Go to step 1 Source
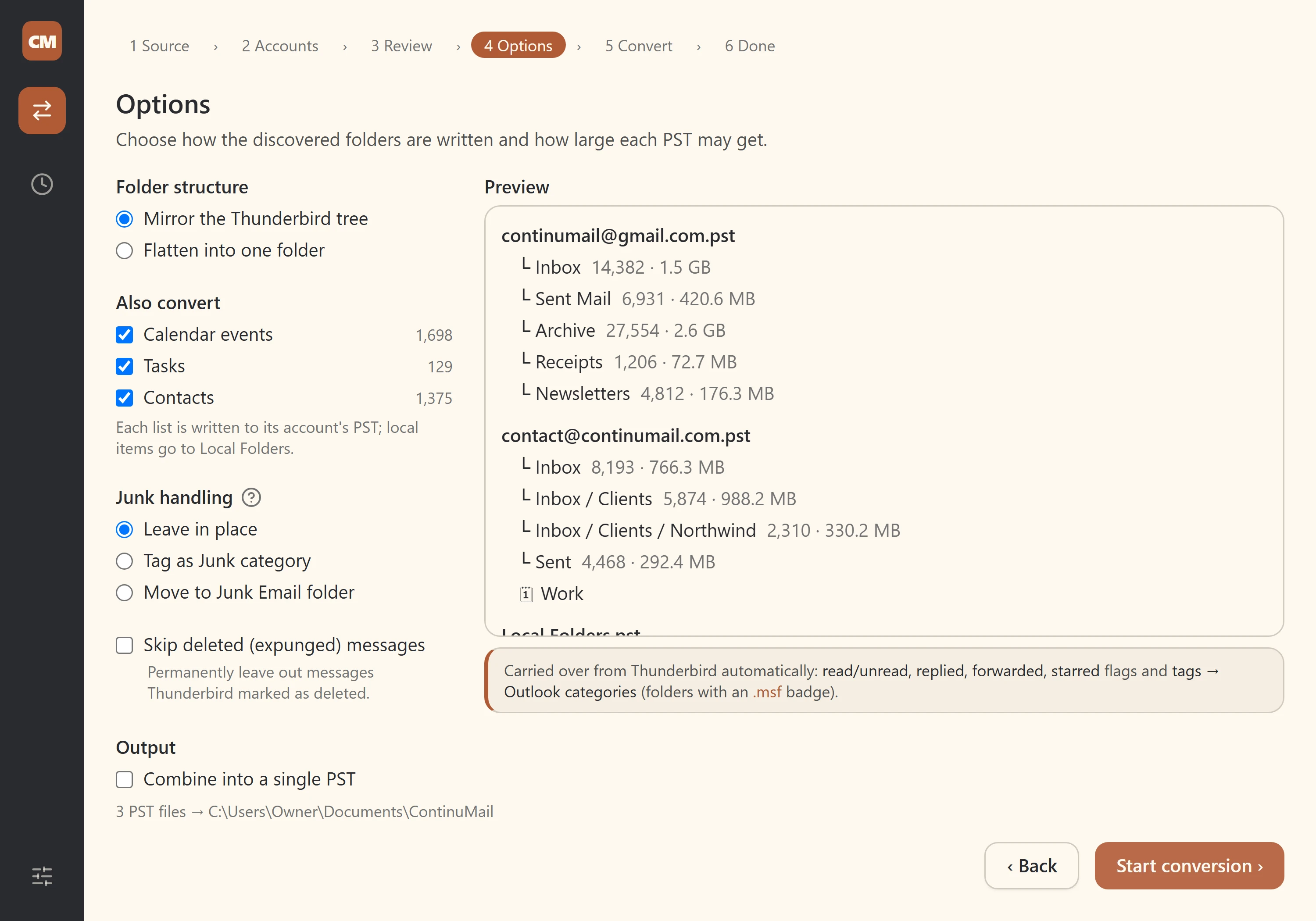This screenshot has width=1316, height=921. [x=159, y=46]
